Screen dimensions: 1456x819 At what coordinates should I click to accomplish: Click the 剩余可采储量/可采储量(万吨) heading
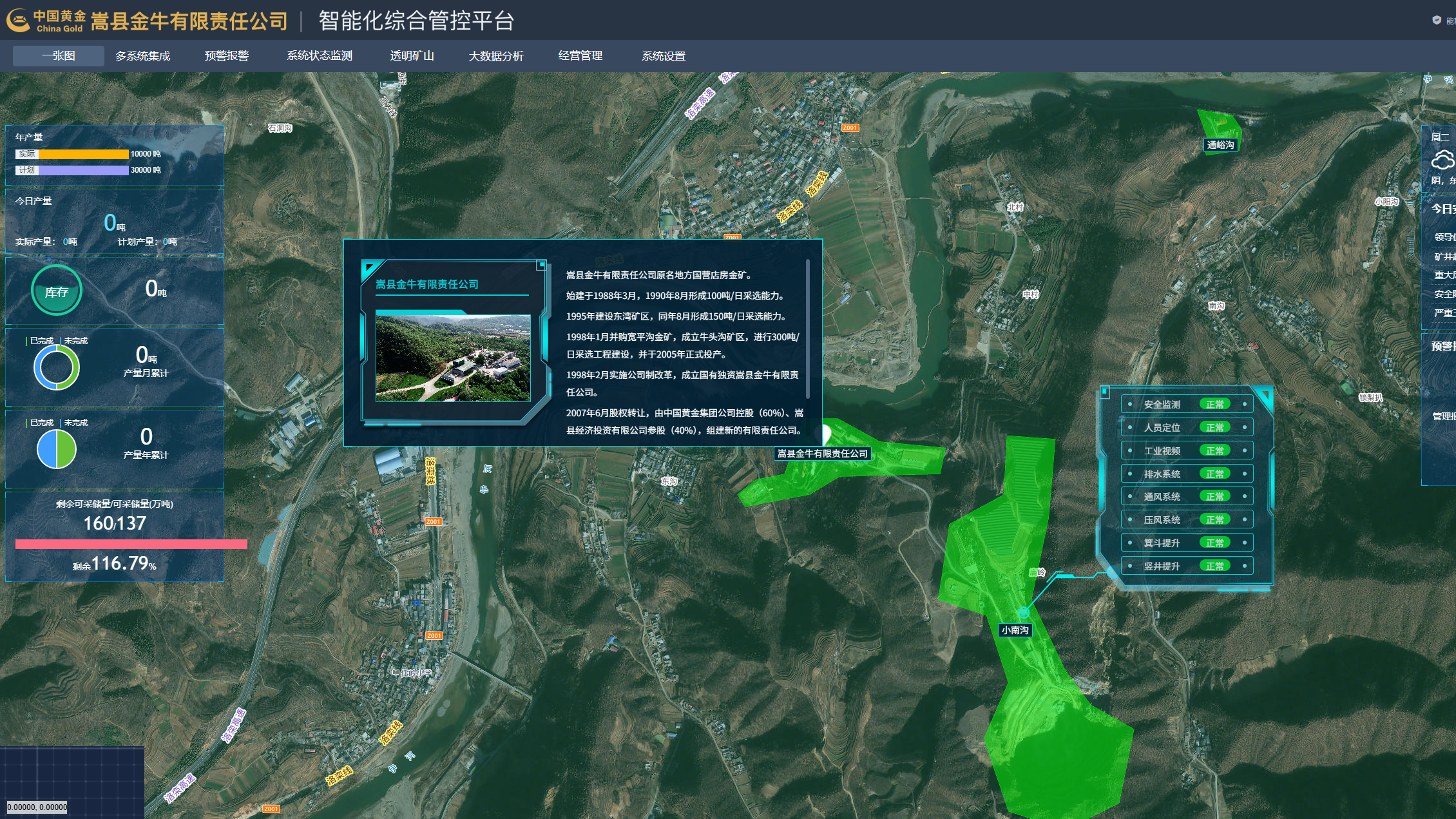click(115, 504)
